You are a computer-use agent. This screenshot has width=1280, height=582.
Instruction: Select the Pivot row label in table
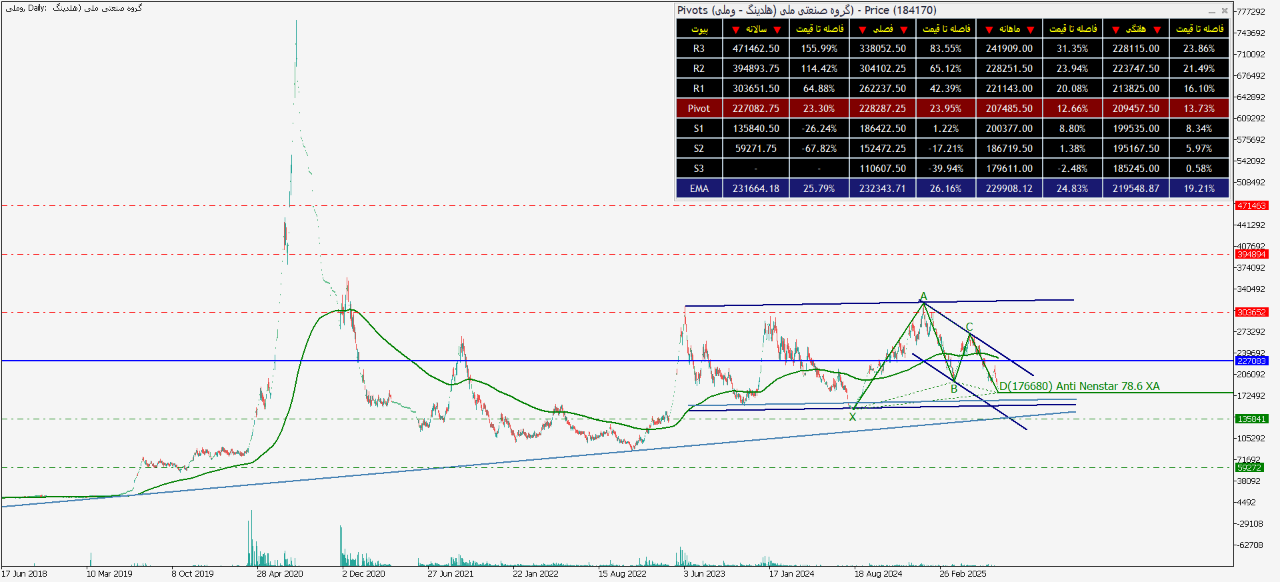coord(700,108)
